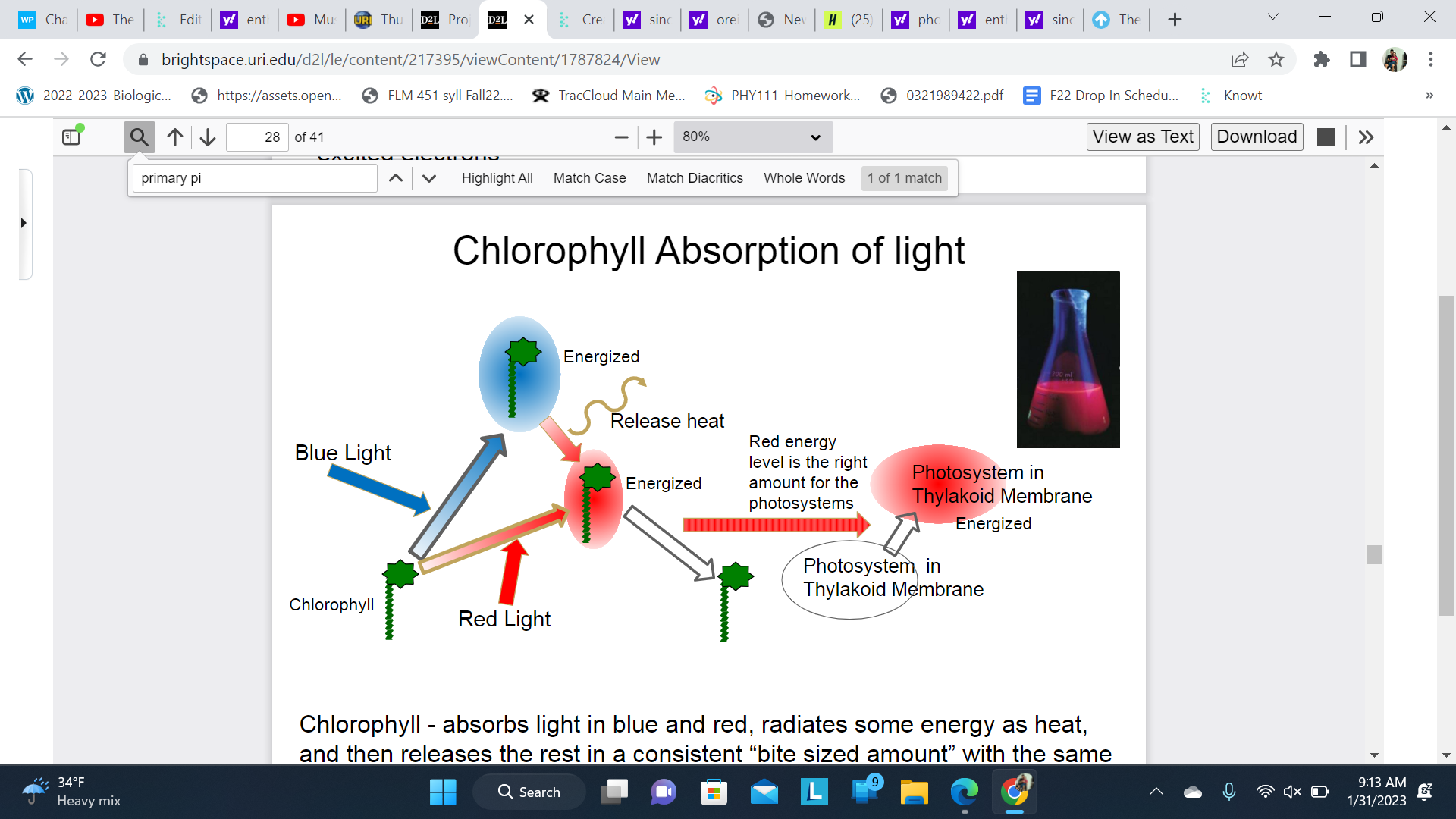Image resolution: width=1456 pixels, height=819 pixels.
Task: Open the Chrome three-dot menu
Action: (1431, 59)
